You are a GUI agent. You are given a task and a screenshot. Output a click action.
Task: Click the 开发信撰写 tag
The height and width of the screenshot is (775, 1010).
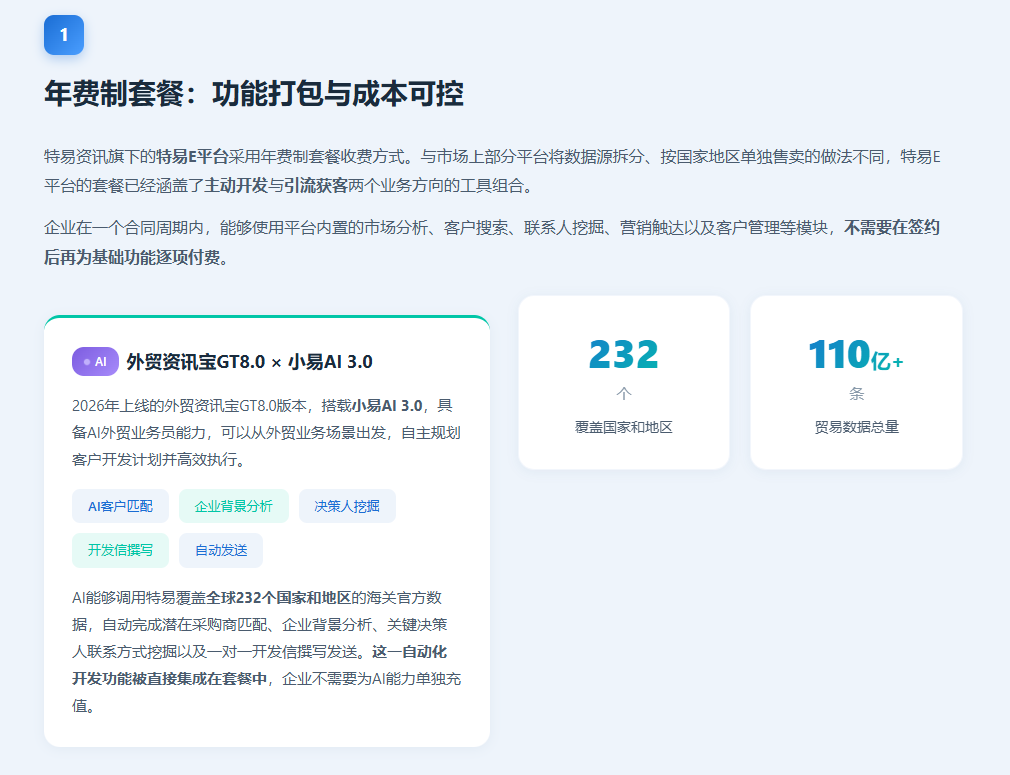(120, 550)
